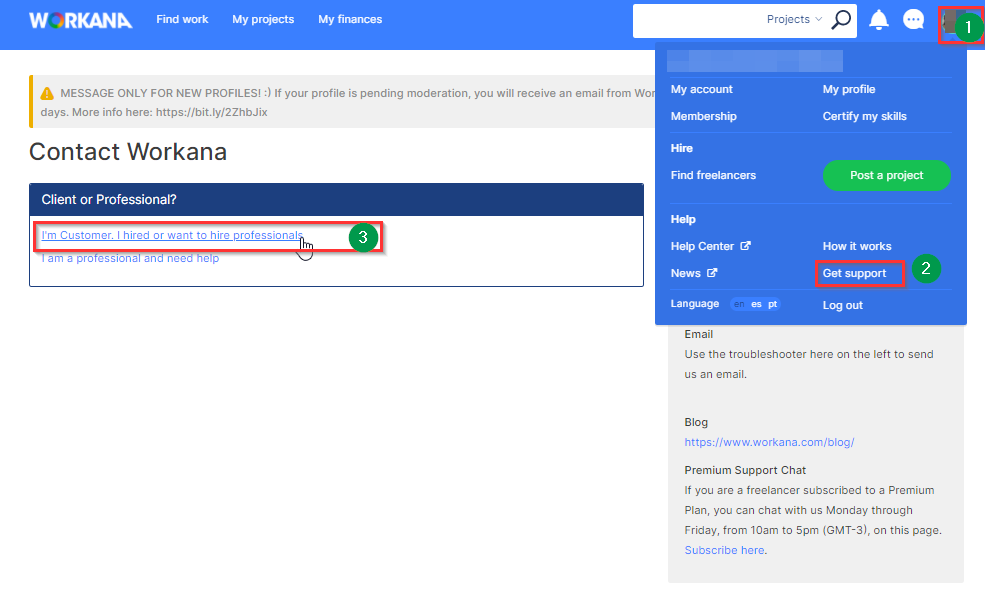The width and height of the screenshot is (985, 598).
Task: Switch language to Spanish (es)
Action: point(756,304)
